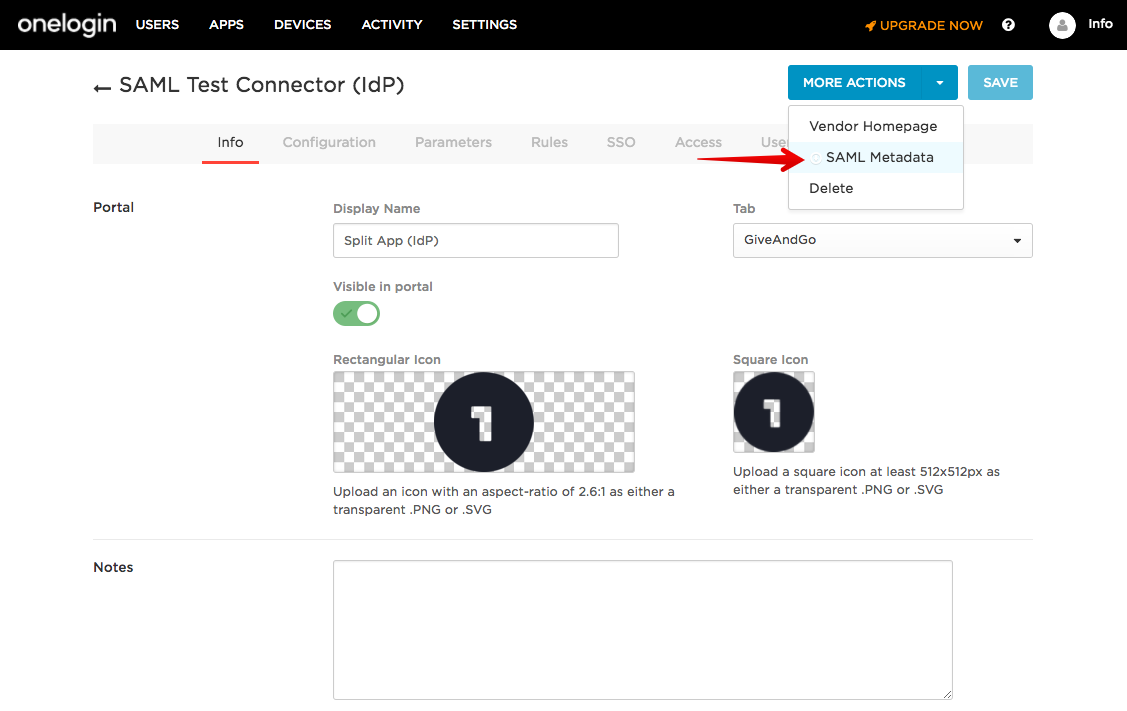The image size is (1127, 711).
Task: Click the square icon upload preview
Action: coord(773,412)
